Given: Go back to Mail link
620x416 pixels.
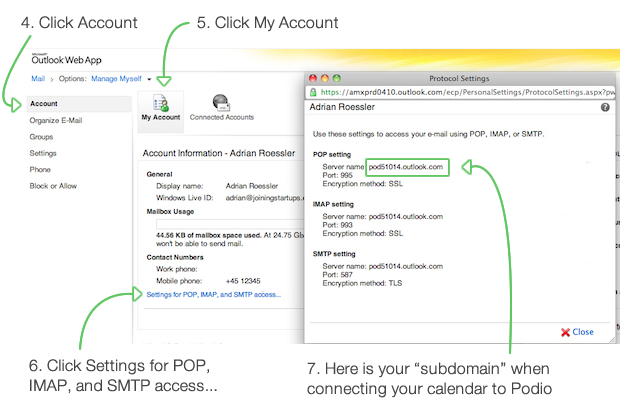Looking at the screenshot, I should pyautogui.click(x=38, y=79).
